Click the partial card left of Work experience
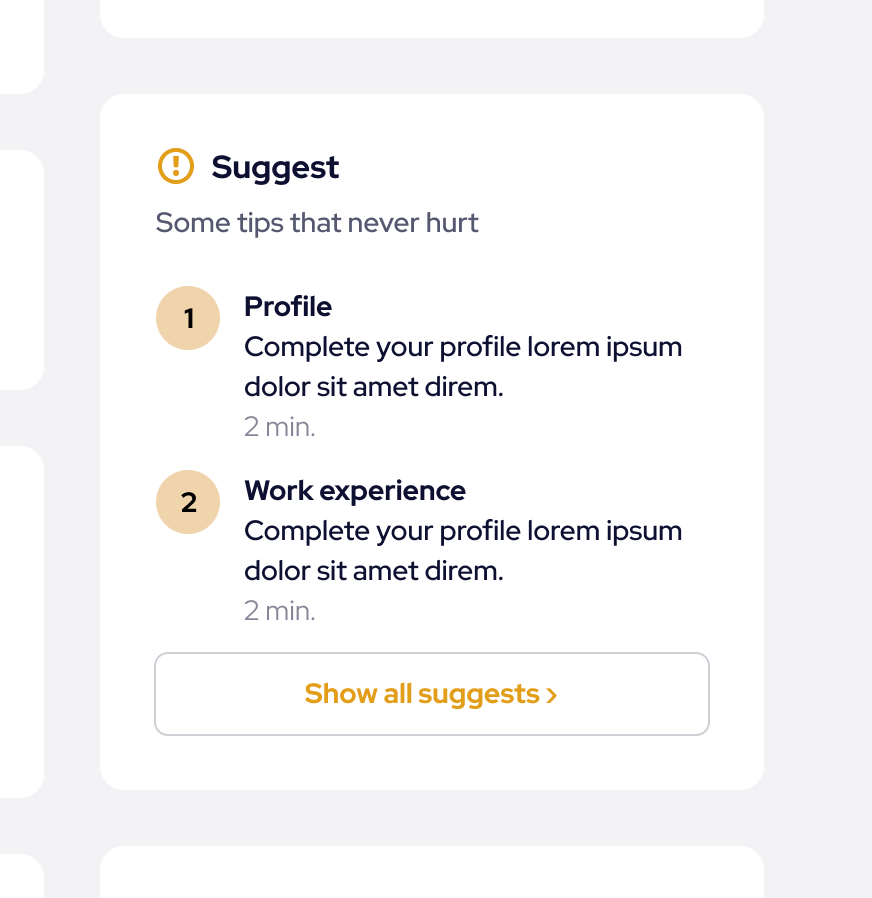 [20, 620]
